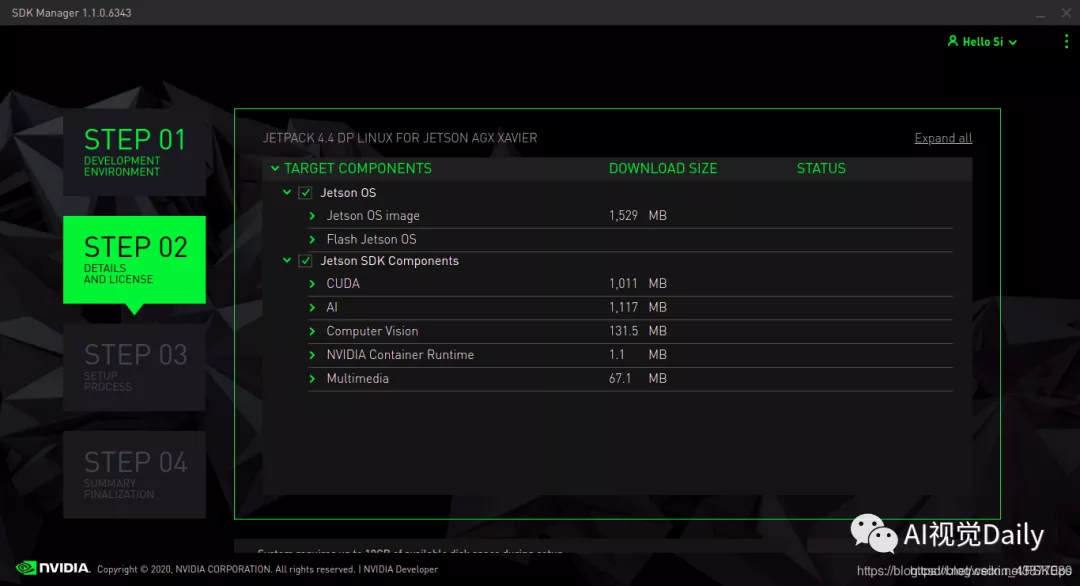Collapse the Jetson OS group arrow
Viewport: 1080px width, 586px height.
[287, 192]
